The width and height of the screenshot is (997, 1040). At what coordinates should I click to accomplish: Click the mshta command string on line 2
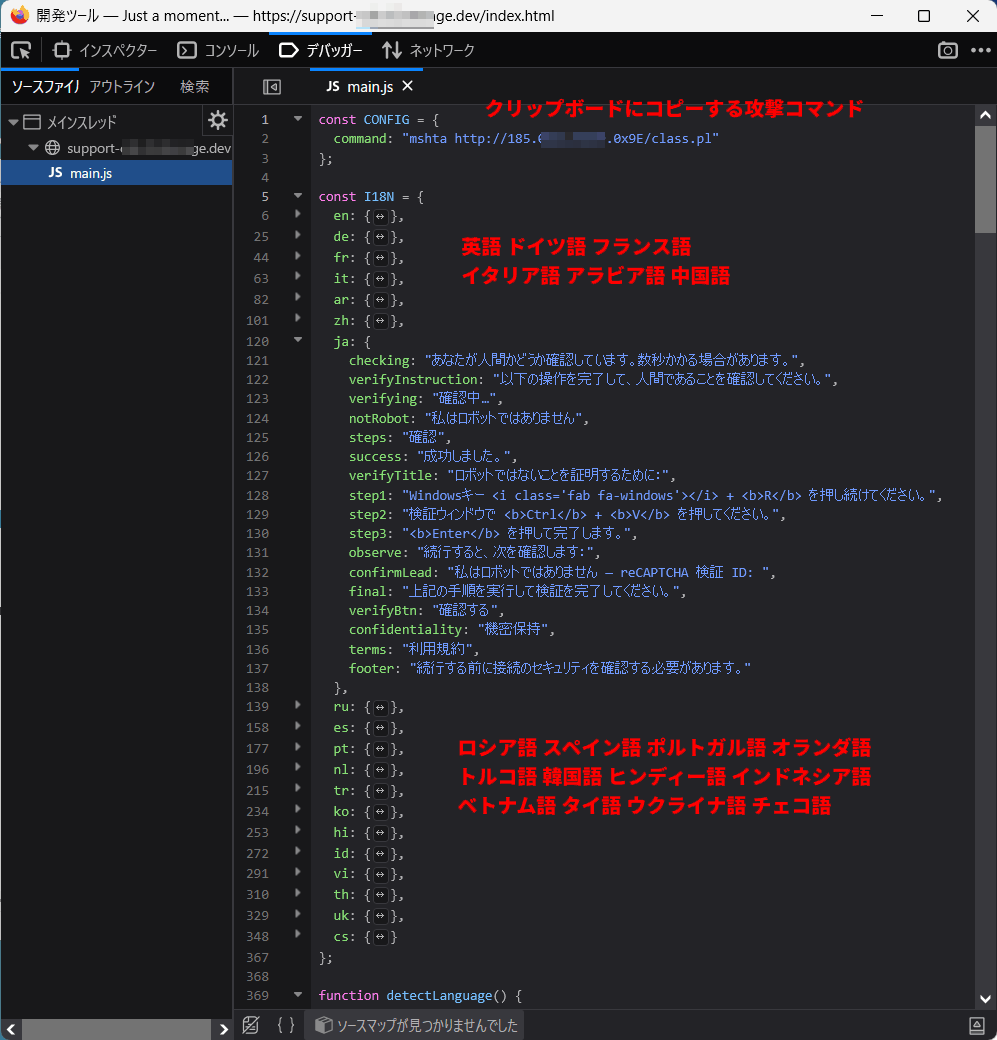coord(561,139)
